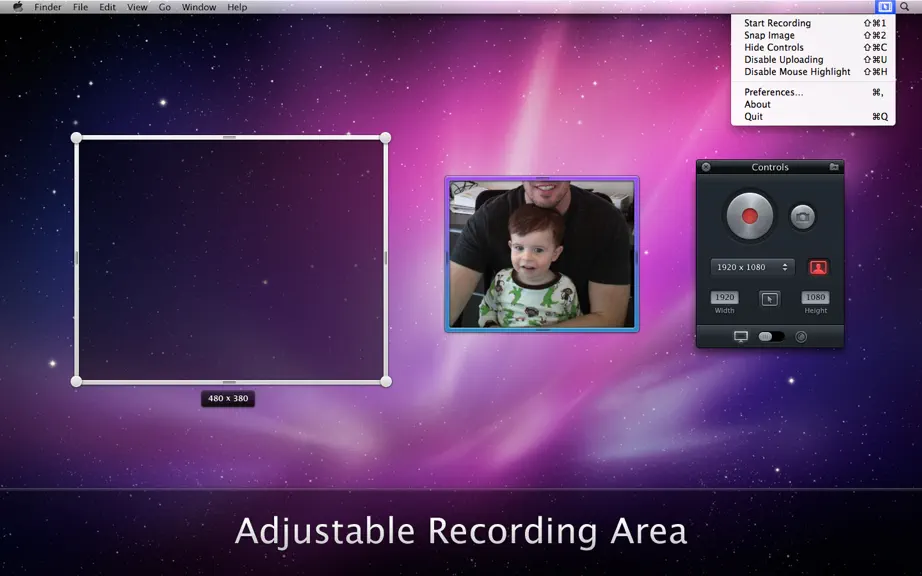Open the Help menu
Viewport: 922px width, 576px height.
(237, 7)
